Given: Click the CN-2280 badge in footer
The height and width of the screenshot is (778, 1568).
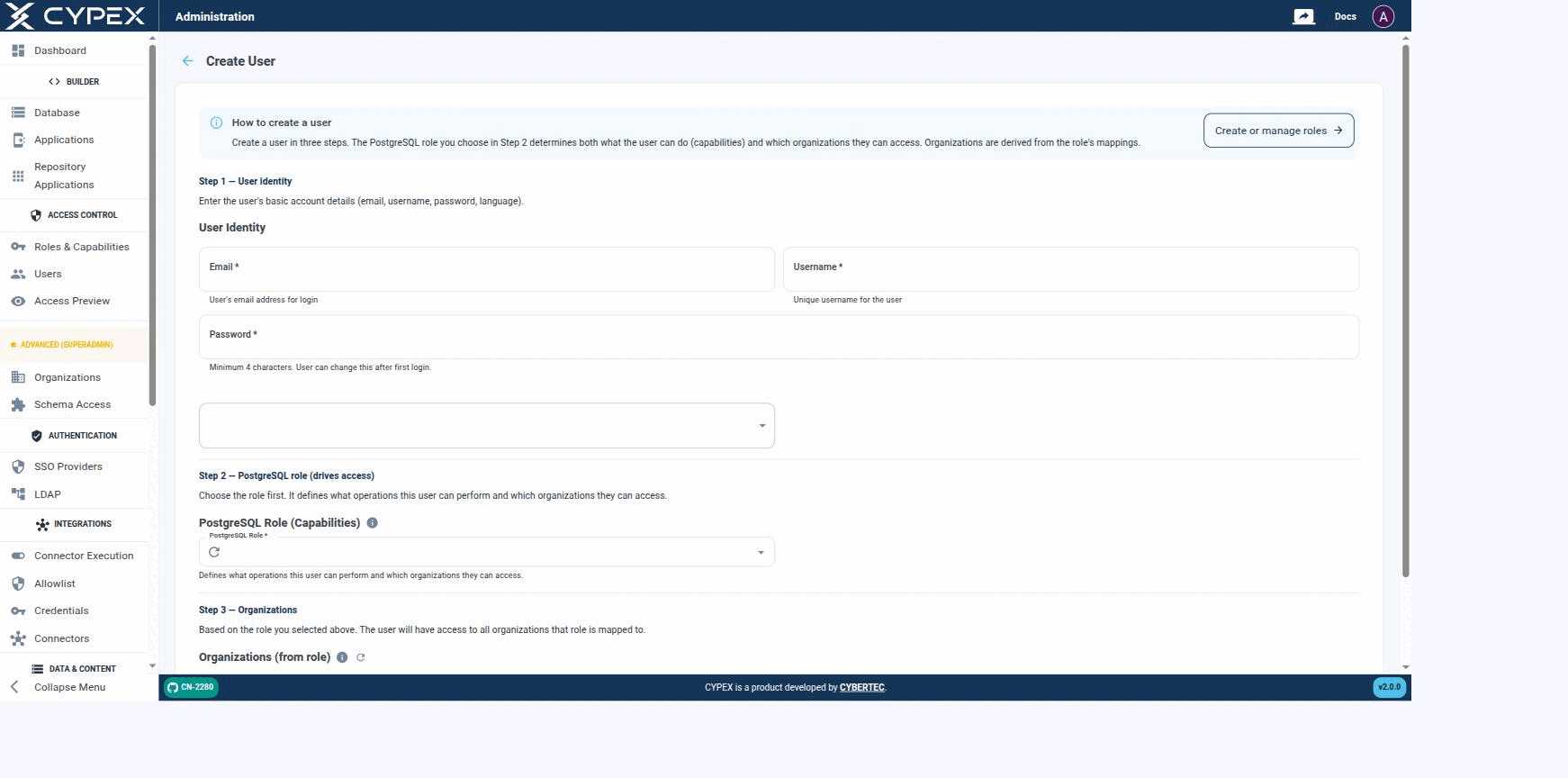Looking at the screenshot, I should 191,687.
